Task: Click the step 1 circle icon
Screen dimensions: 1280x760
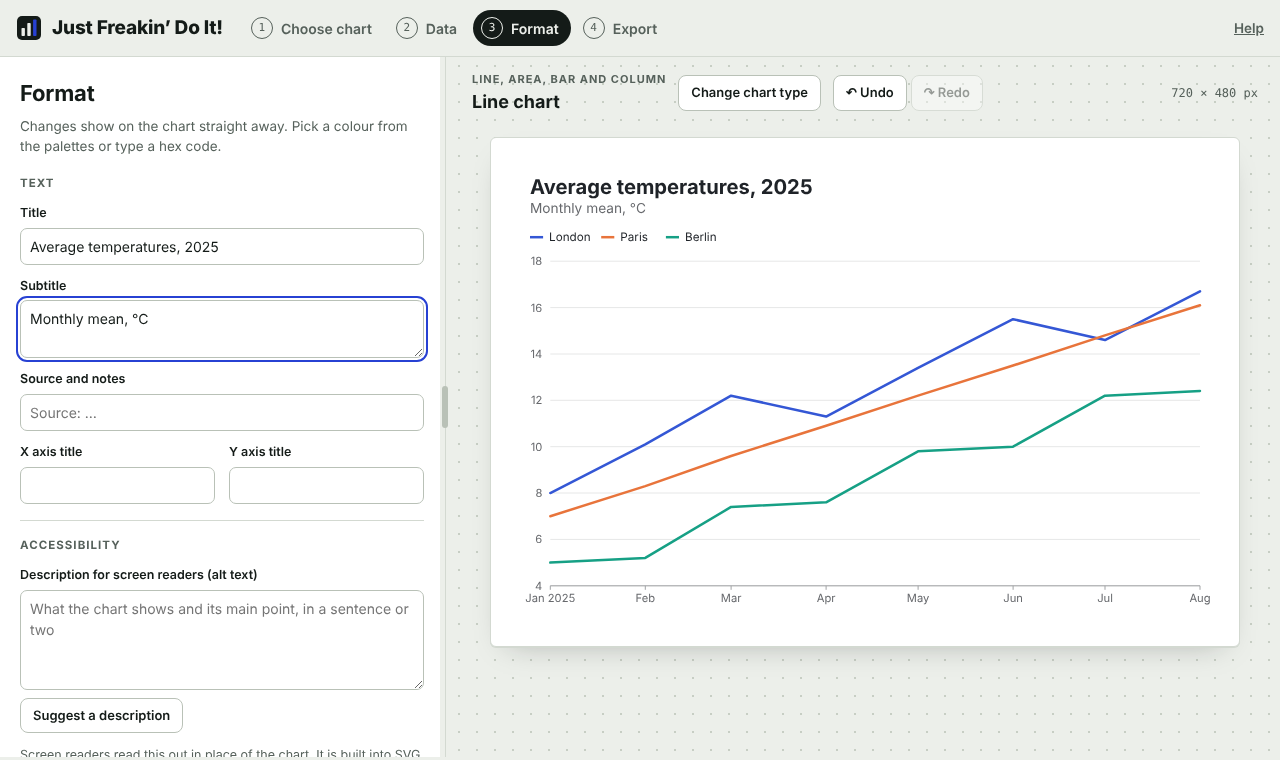Action: click(262, 28)
